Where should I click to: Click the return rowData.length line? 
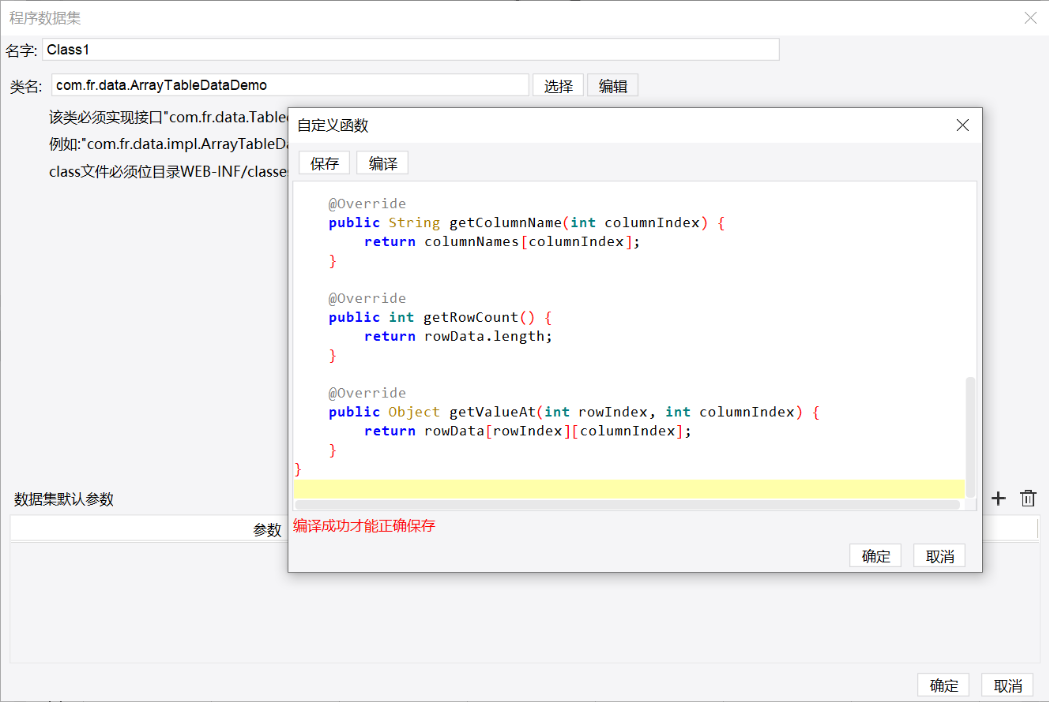[x=458, y=336]
